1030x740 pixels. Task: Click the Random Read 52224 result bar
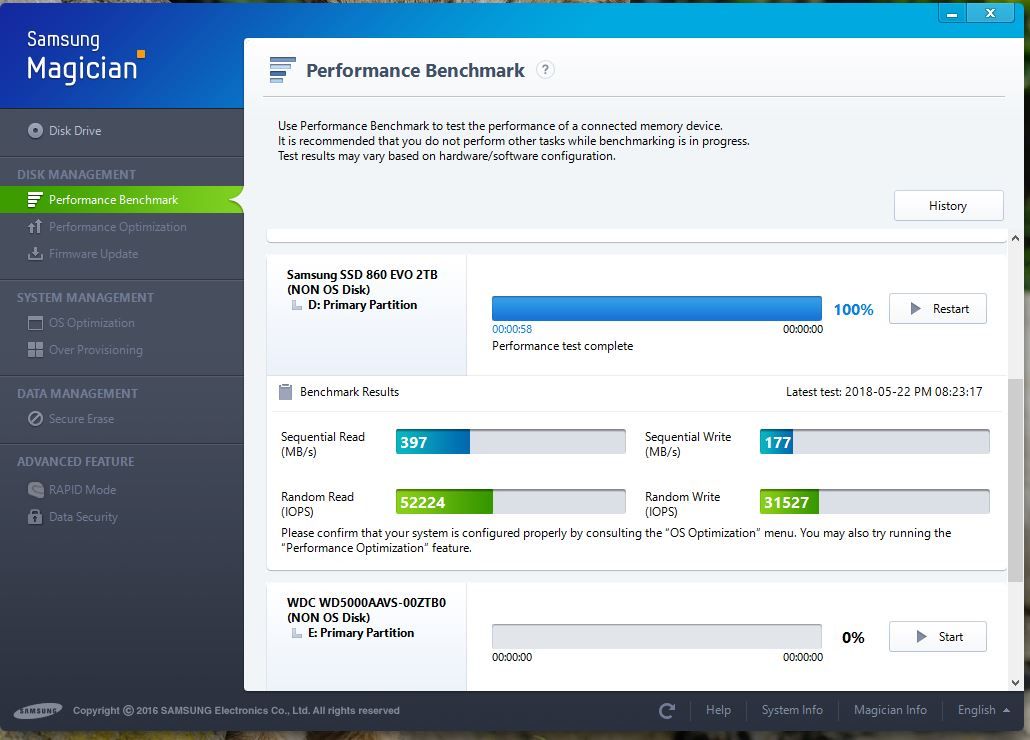pyautogui.click(x=510, y=502)
